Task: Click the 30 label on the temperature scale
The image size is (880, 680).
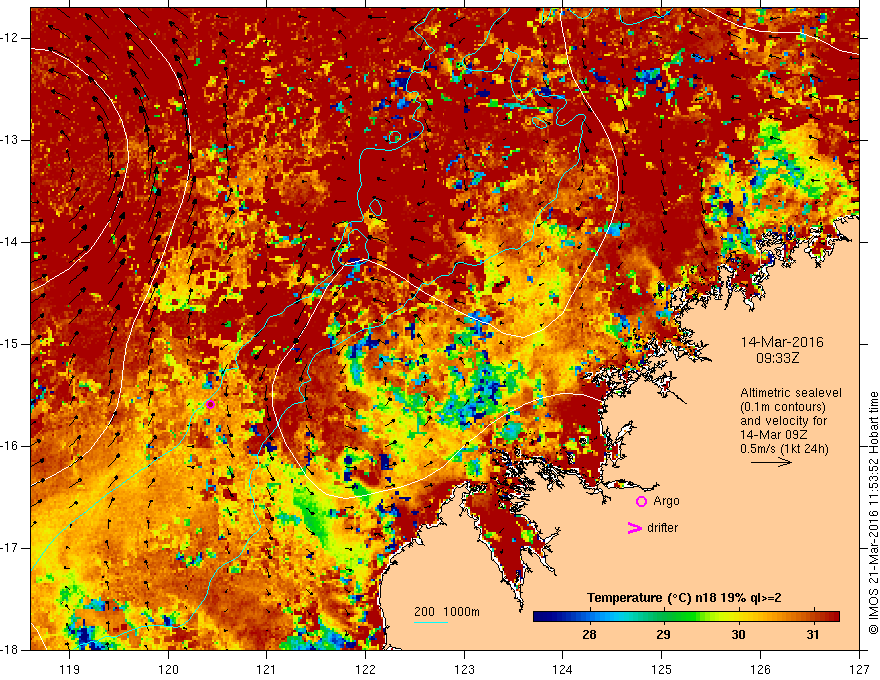Action: pos(739,635)
